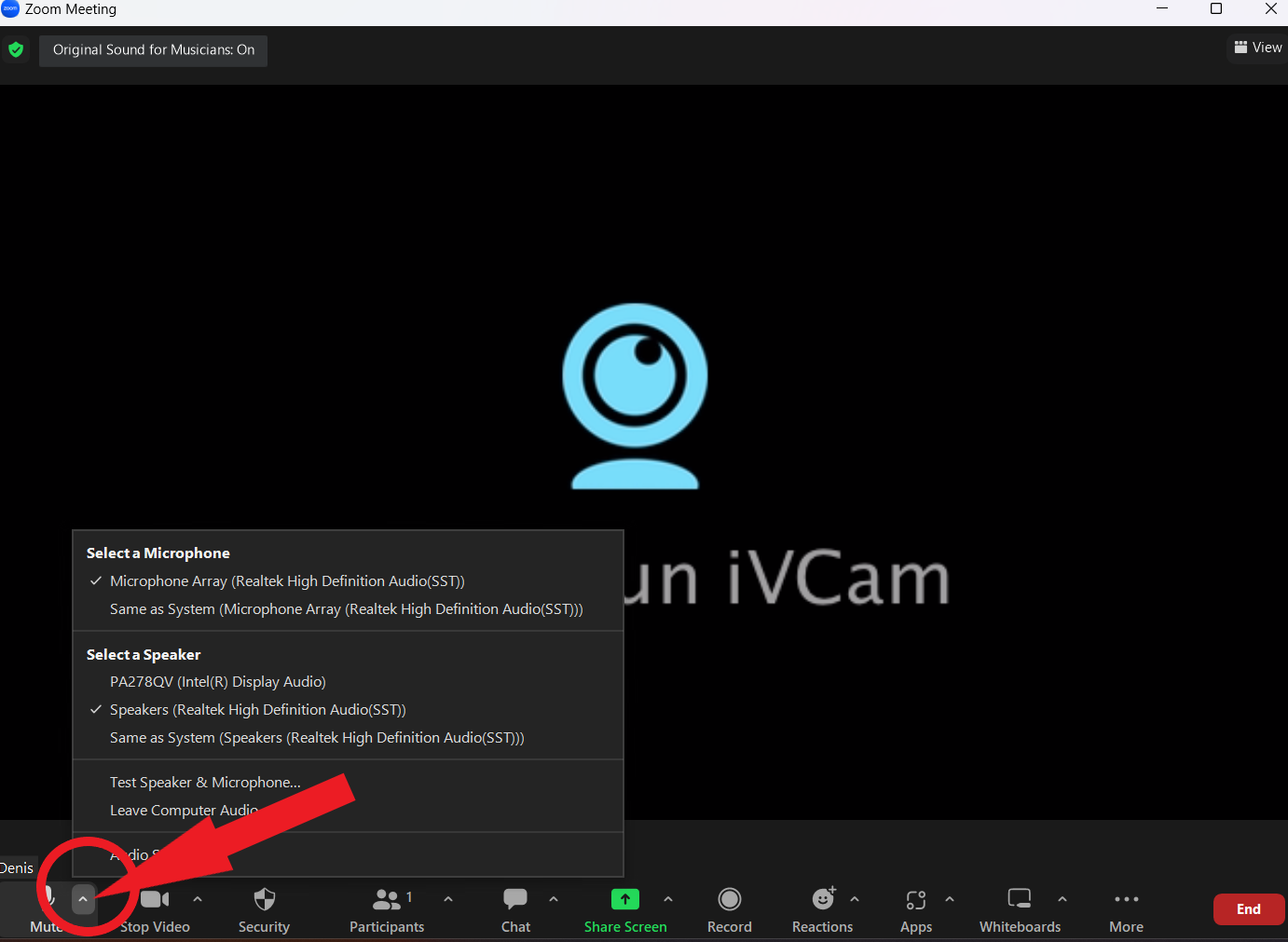The height and width of the screenshot is (942, 1288).
Task: Expand audio options caret next to Mute
Action: 83,899
